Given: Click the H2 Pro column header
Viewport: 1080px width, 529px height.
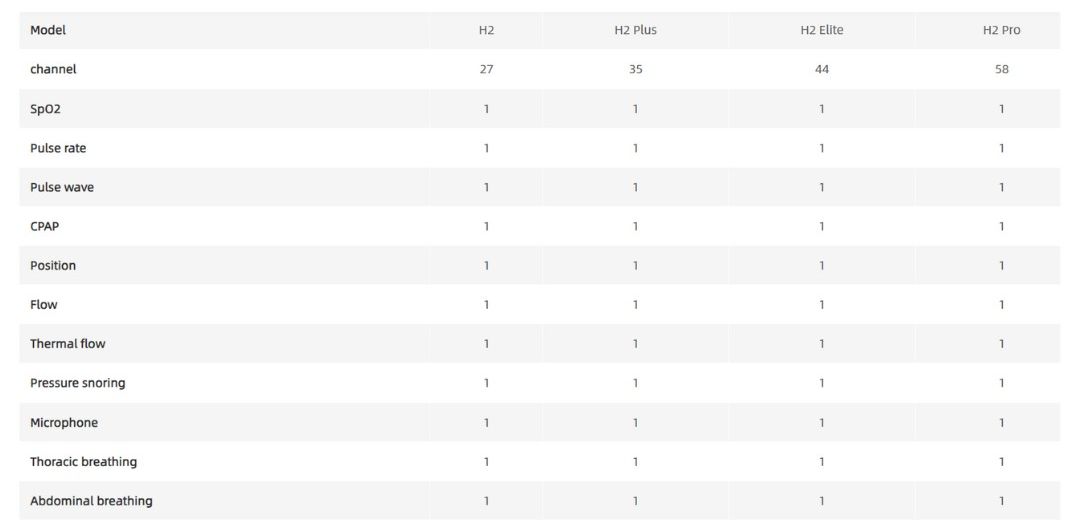Looking at the screenshot, I should coord(1001,30).
